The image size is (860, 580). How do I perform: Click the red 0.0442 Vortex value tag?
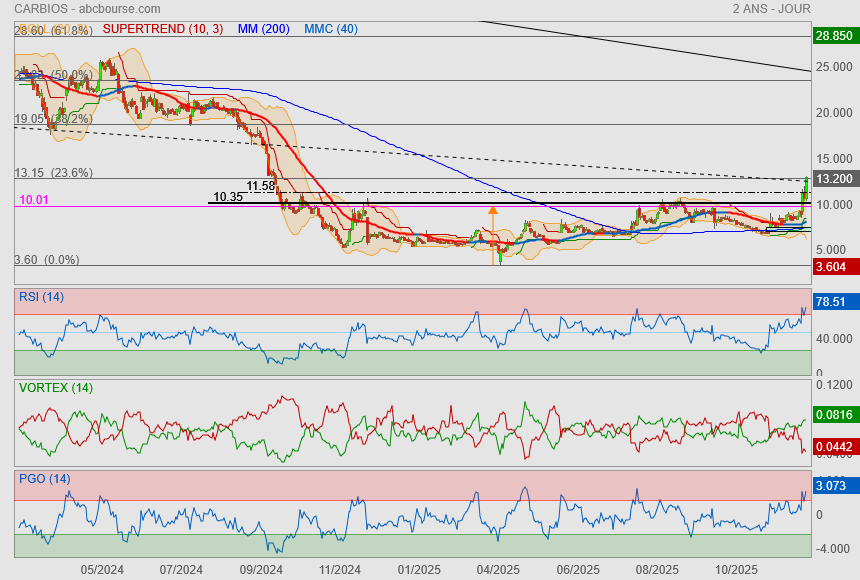click(x=834, y=446)
